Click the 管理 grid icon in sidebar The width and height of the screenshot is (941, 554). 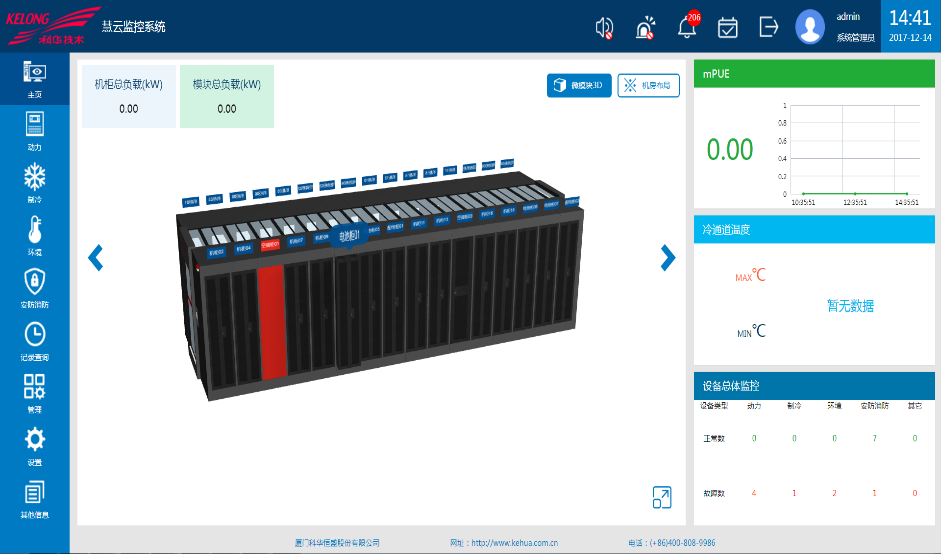34,388
